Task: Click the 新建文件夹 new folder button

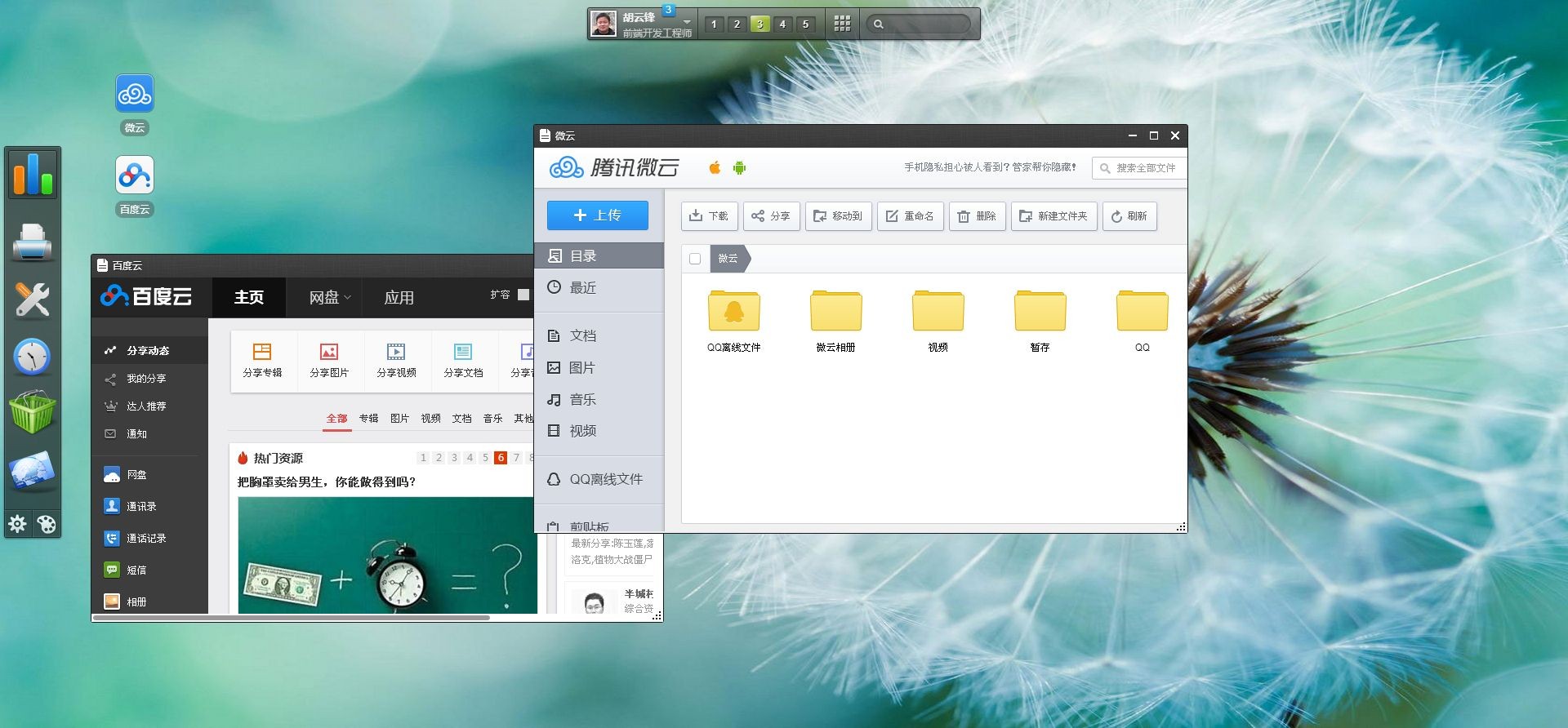Action: [1054, 216]
